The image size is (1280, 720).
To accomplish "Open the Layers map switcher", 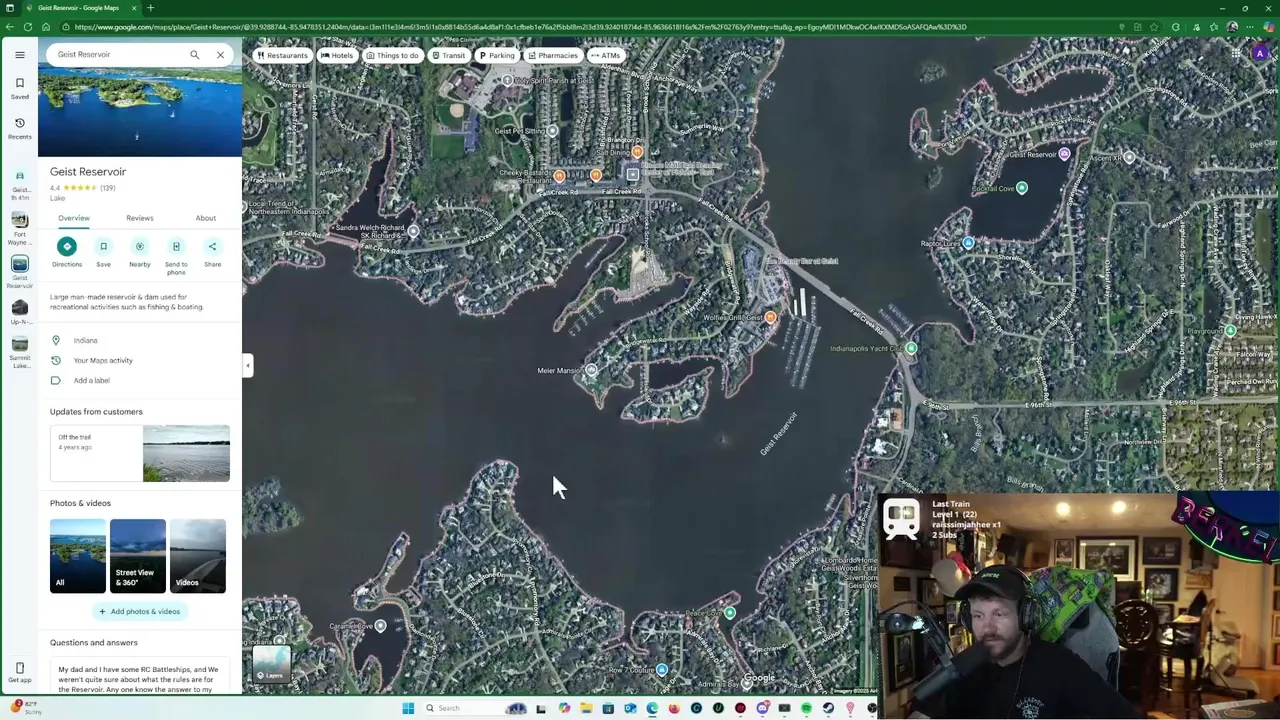I will pyautogui.click(x=271, y=664).
